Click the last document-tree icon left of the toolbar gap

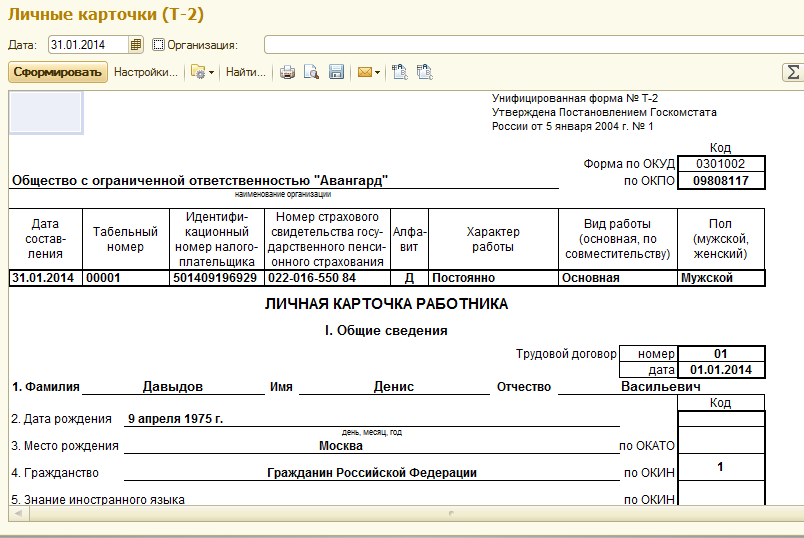424,72
